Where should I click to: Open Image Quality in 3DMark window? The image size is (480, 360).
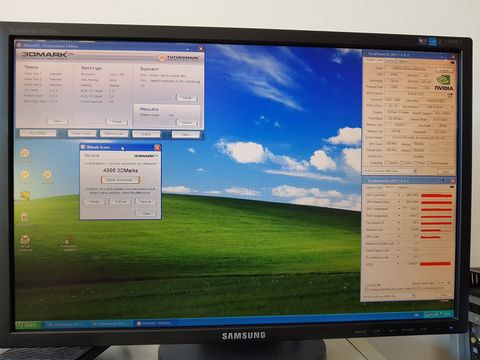82,134
